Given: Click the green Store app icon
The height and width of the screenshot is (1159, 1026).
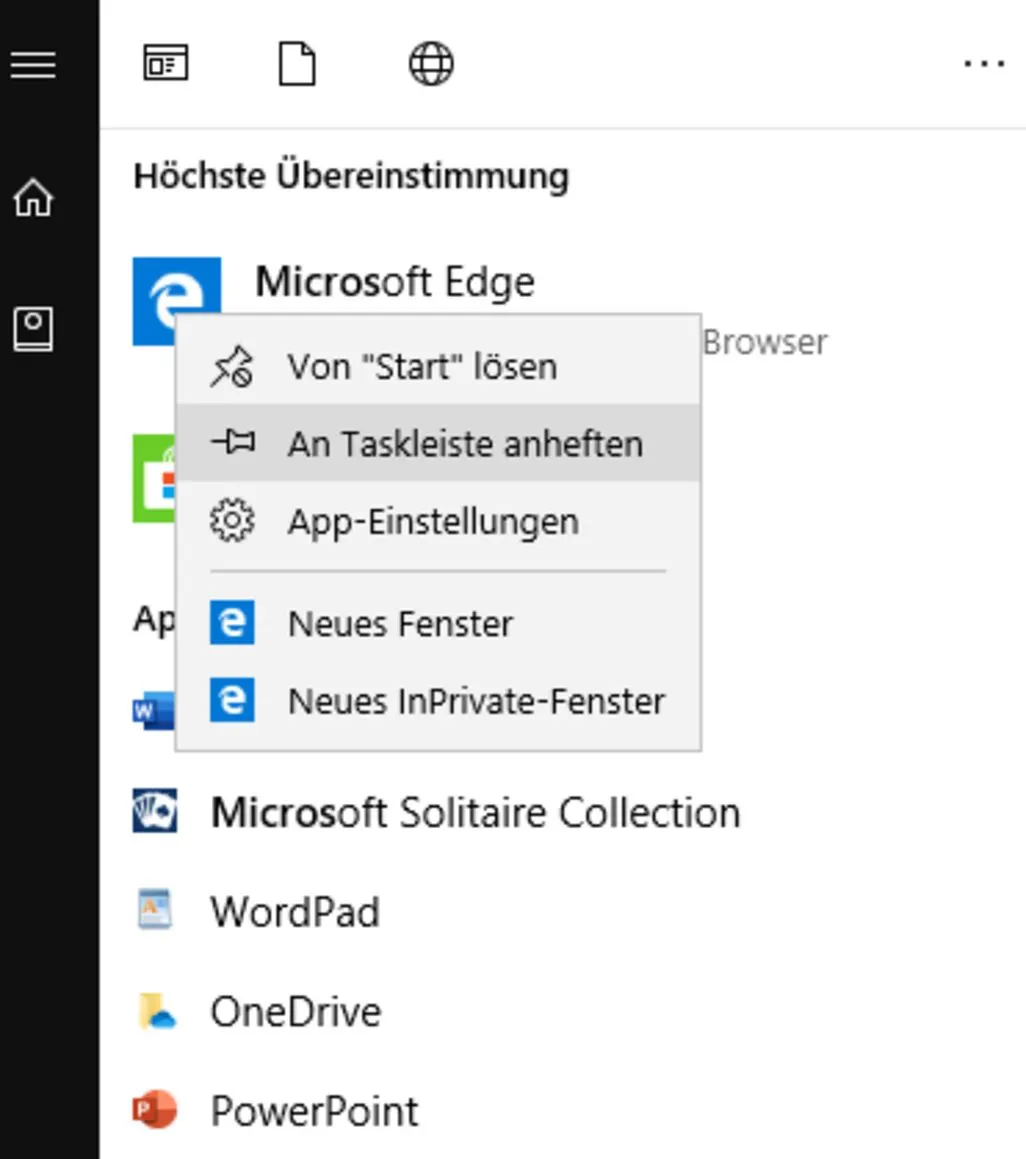Looking at the screenshot, I should coord(154,478).
